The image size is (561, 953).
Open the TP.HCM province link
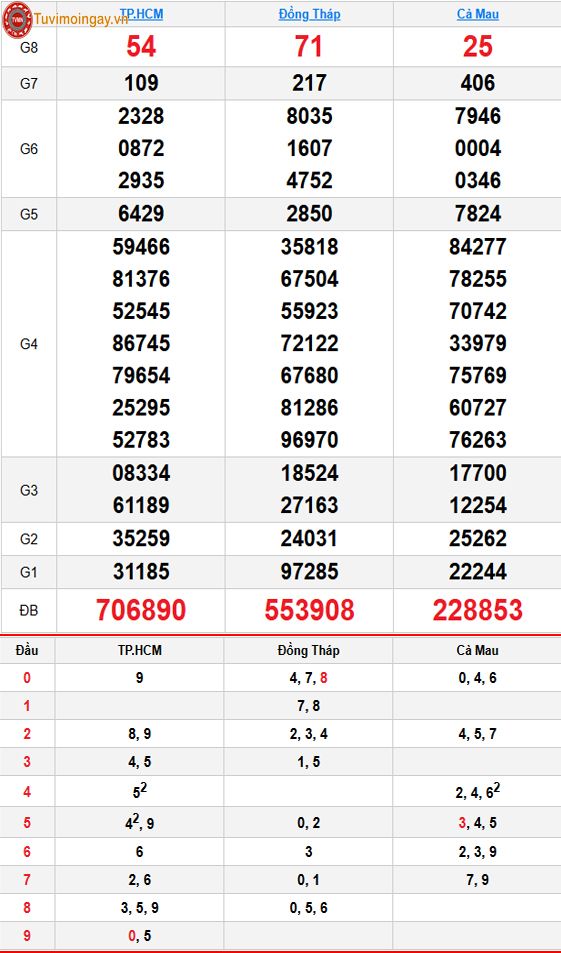(x=141, y=13)
